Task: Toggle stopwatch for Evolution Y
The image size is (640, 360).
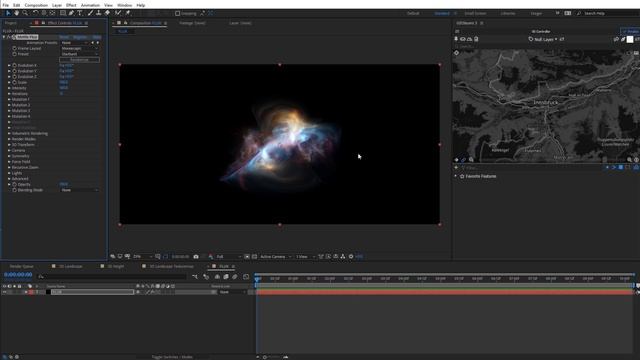Action: tap(14, 71)
